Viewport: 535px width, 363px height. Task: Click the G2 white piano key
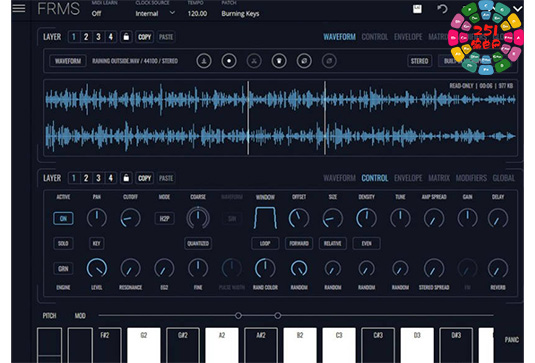(x=144, y=345)
